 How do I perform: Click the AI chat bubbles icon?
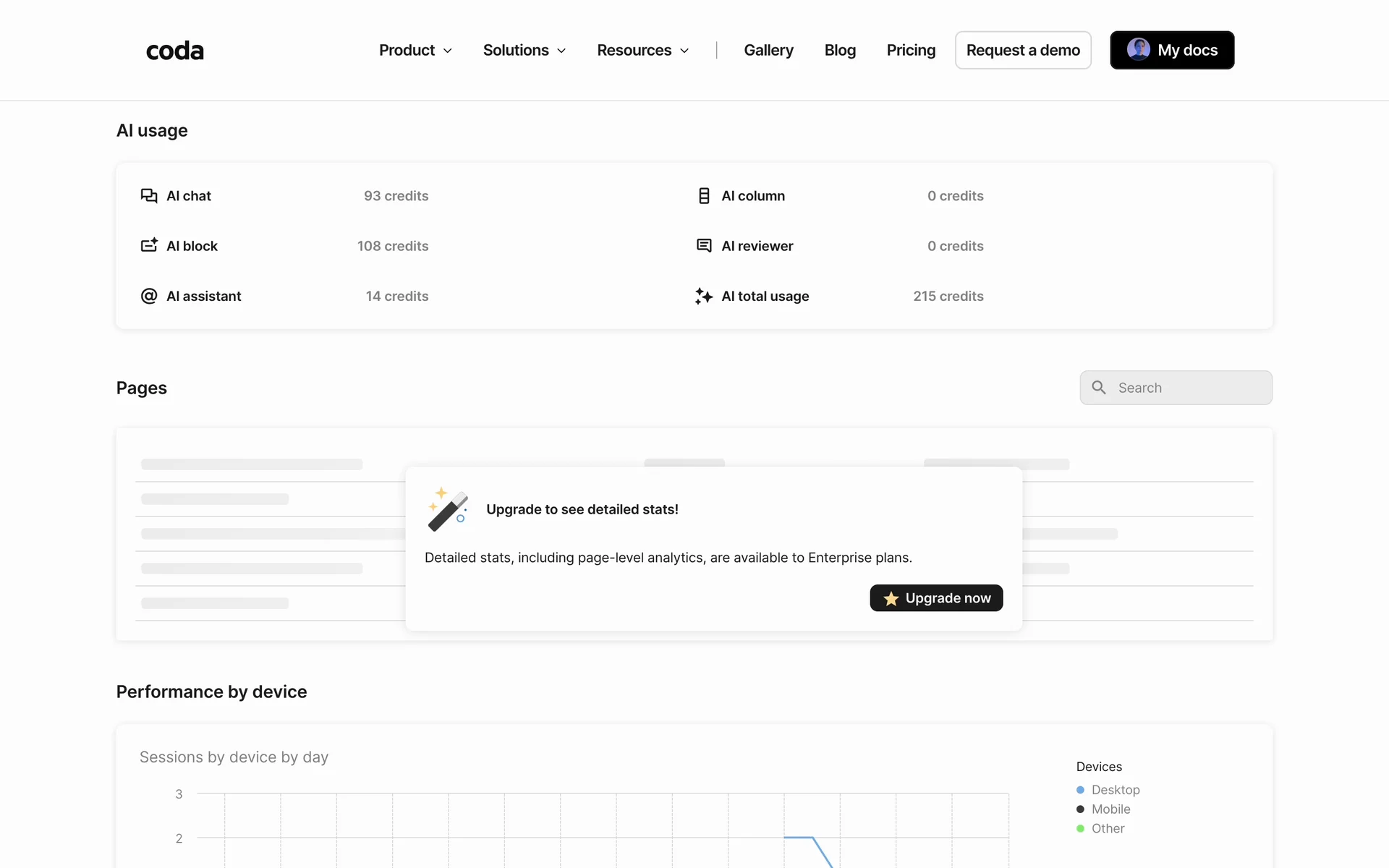pyautogui.click(x=149, y=196)
